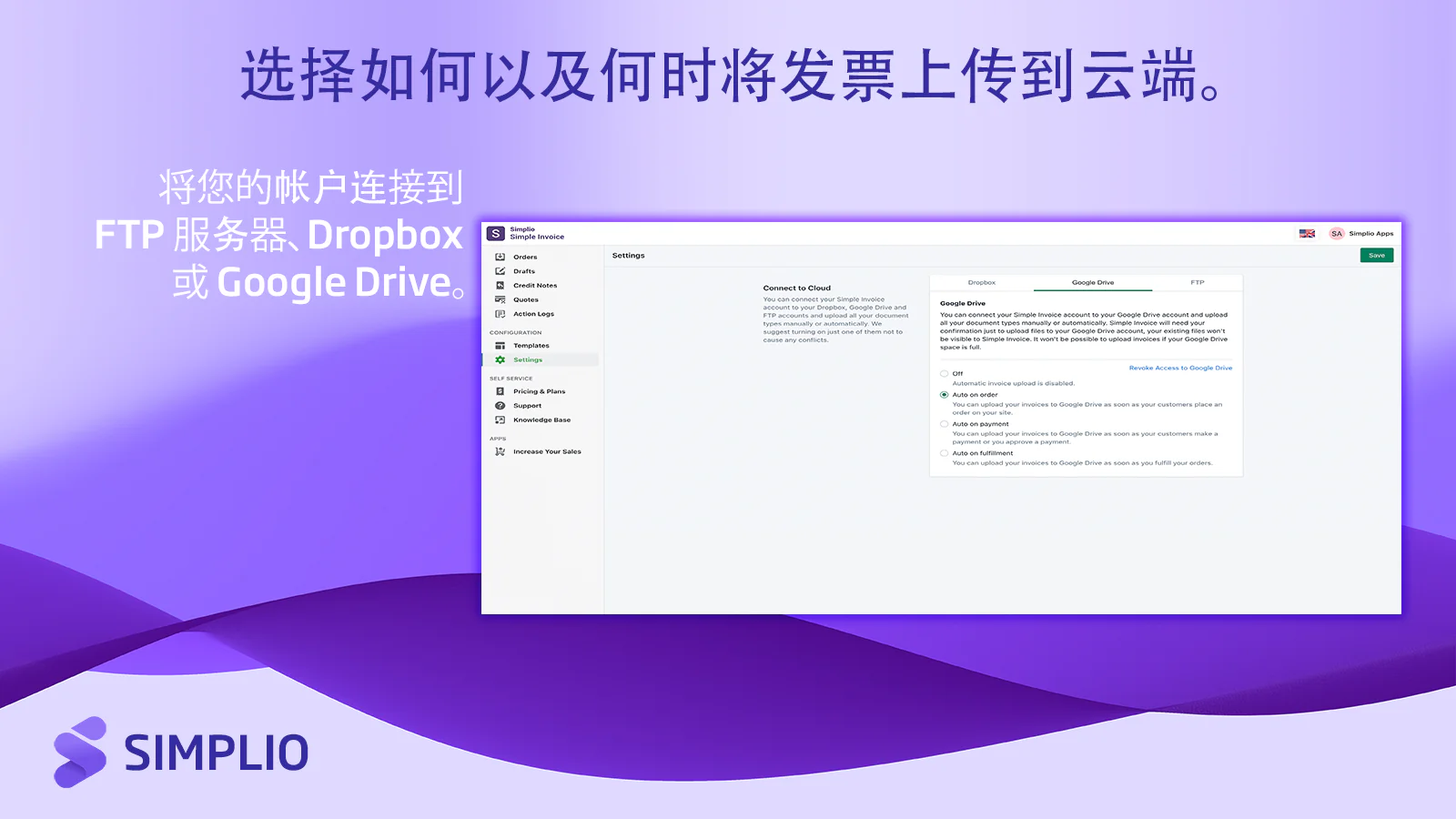Open the SA account avatar
Viewport: 1456px width, 819px height.
pos(1336,234)
